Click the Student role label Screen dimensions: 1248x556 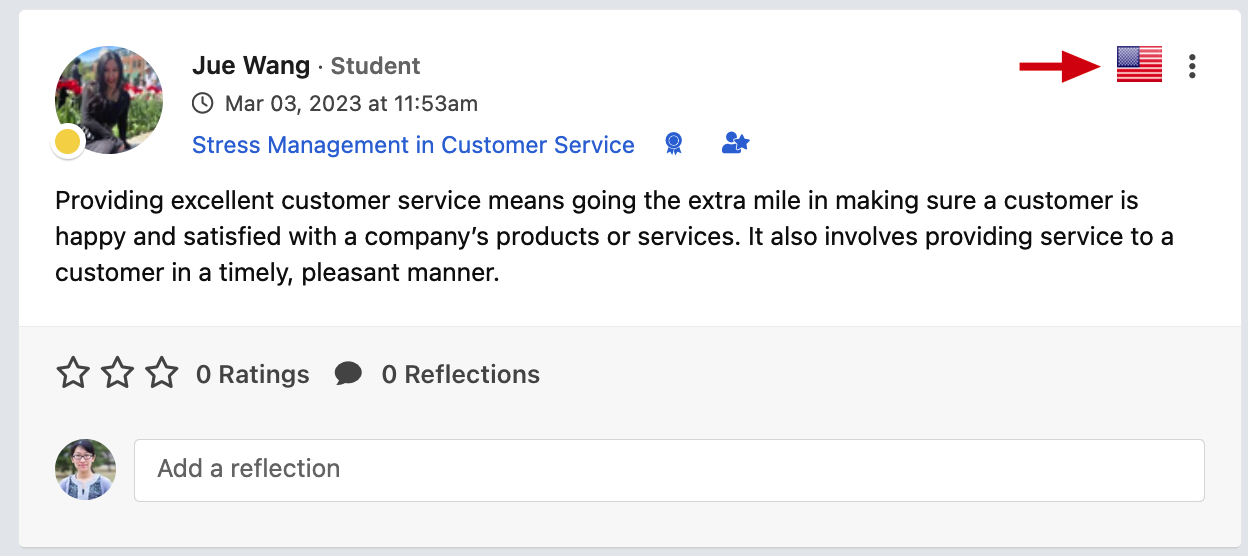375,66
